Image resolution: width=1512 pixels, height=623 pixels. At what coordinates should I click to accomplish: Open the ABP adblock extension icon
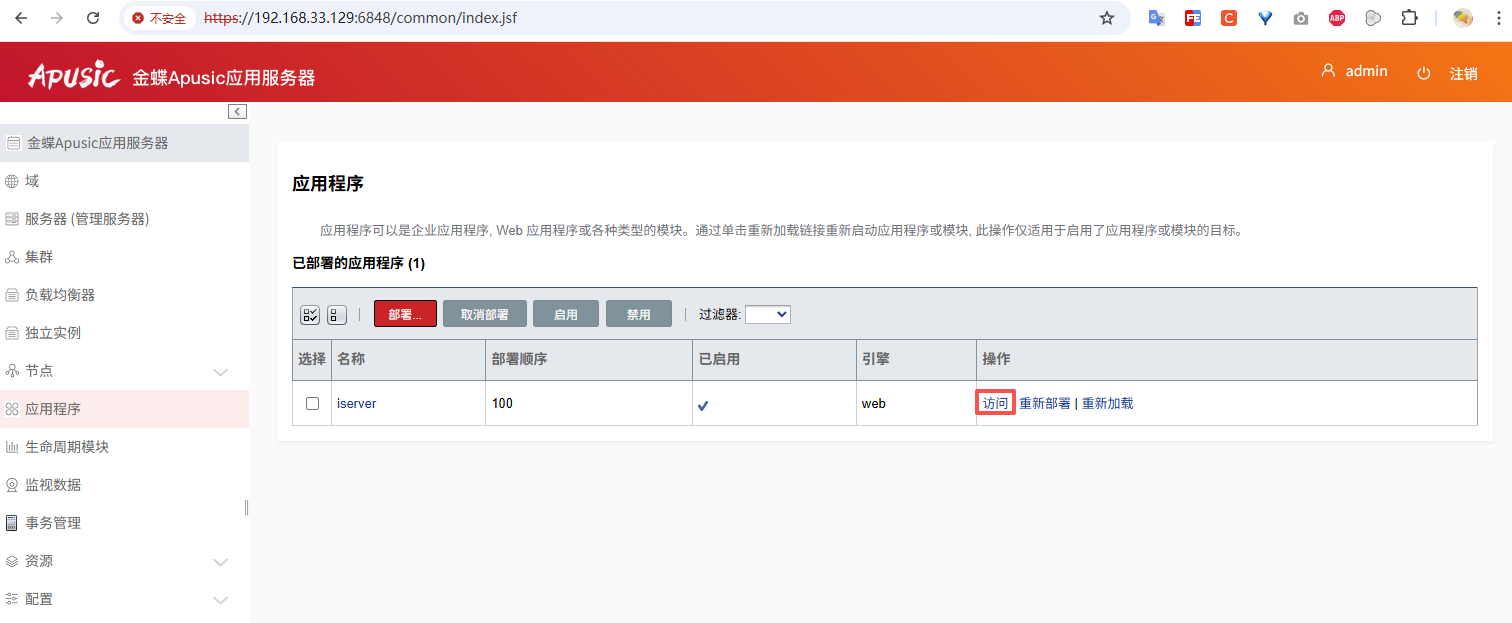click(x=1337, y=18)
